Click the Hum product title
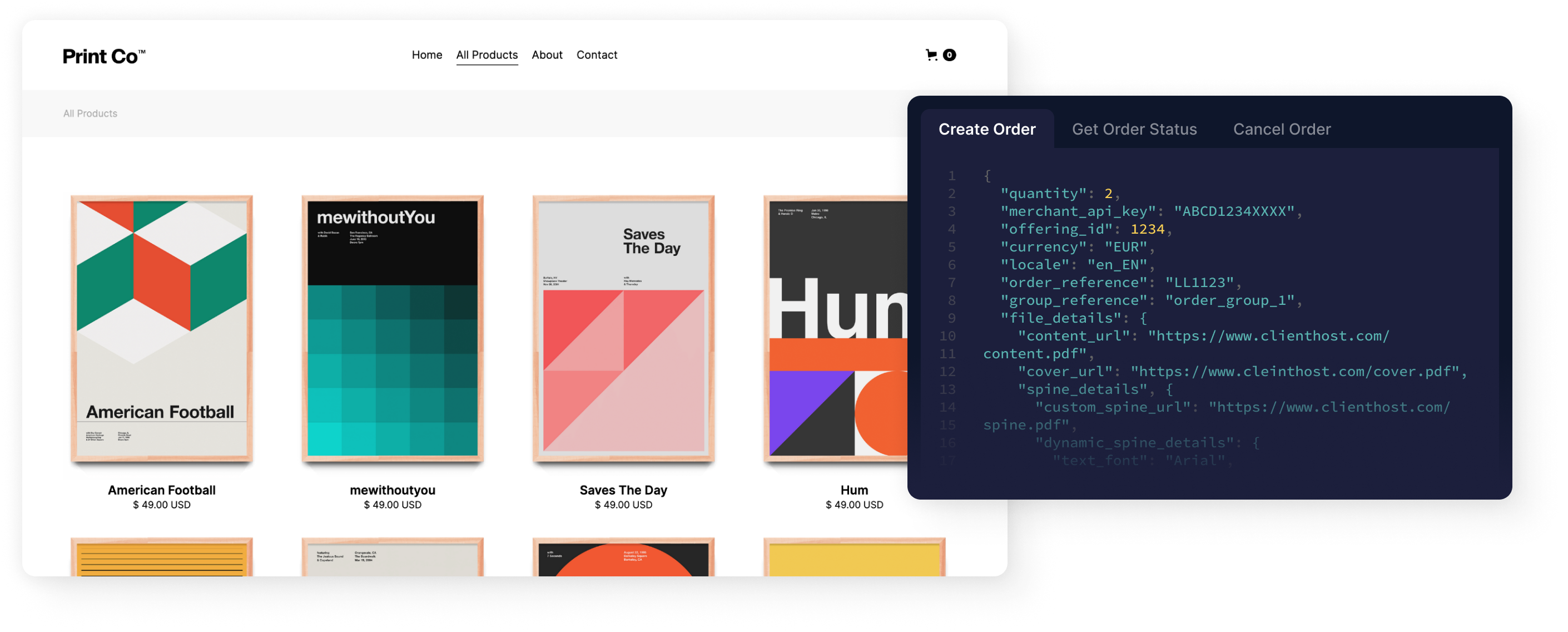 point(854,490)
